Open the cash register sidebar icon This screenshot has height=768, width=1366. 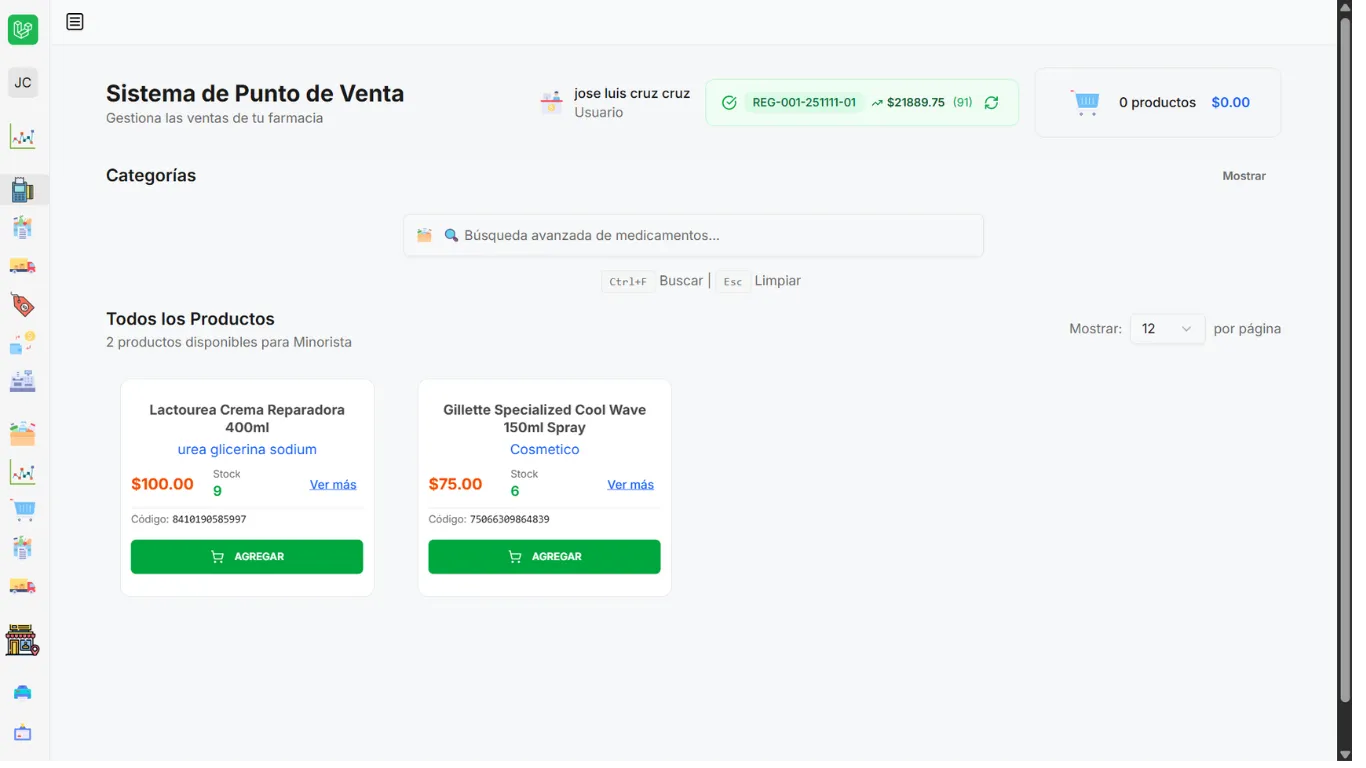point(23,381)
